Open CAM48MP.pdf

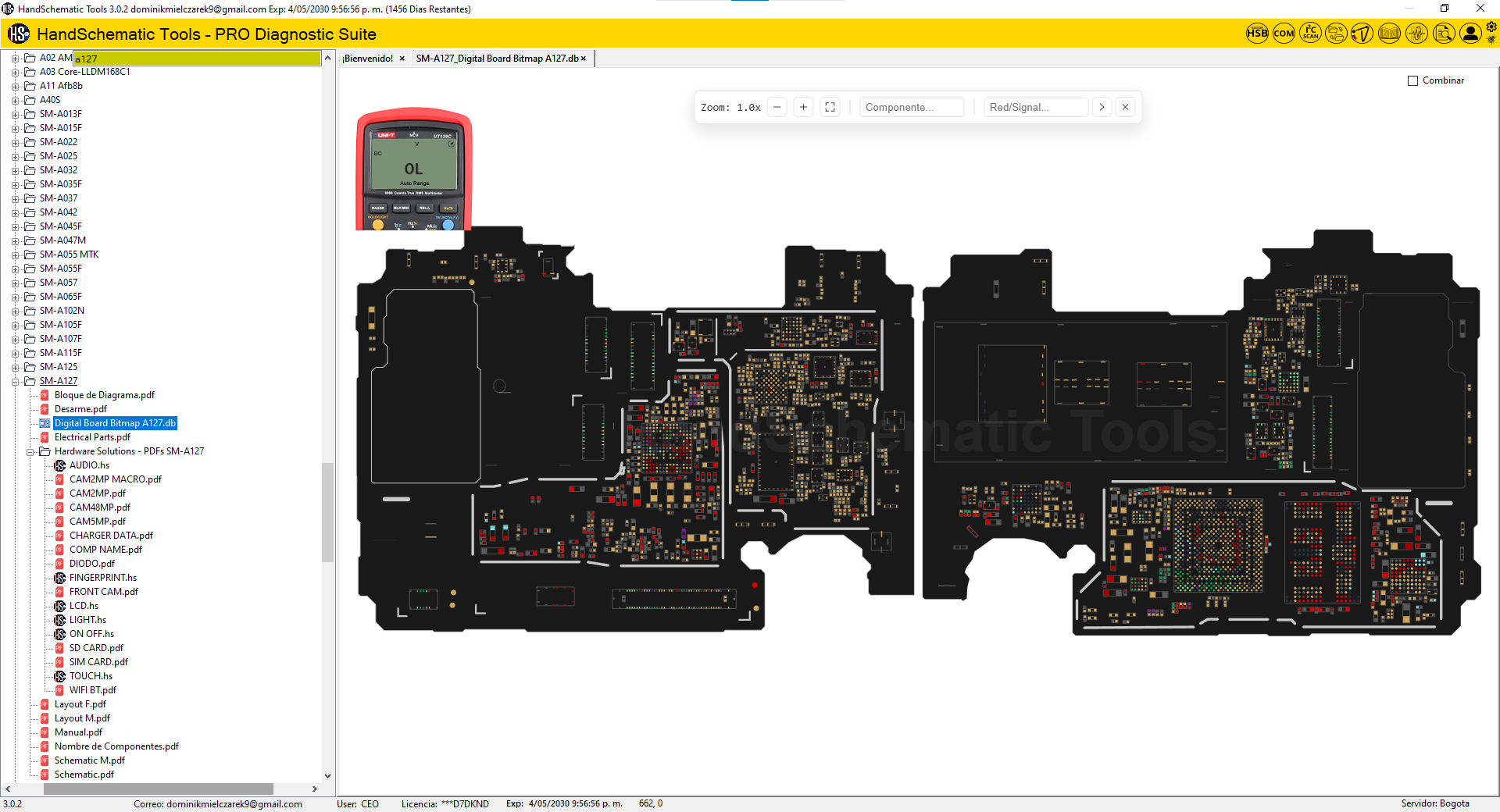click(100, 507)
